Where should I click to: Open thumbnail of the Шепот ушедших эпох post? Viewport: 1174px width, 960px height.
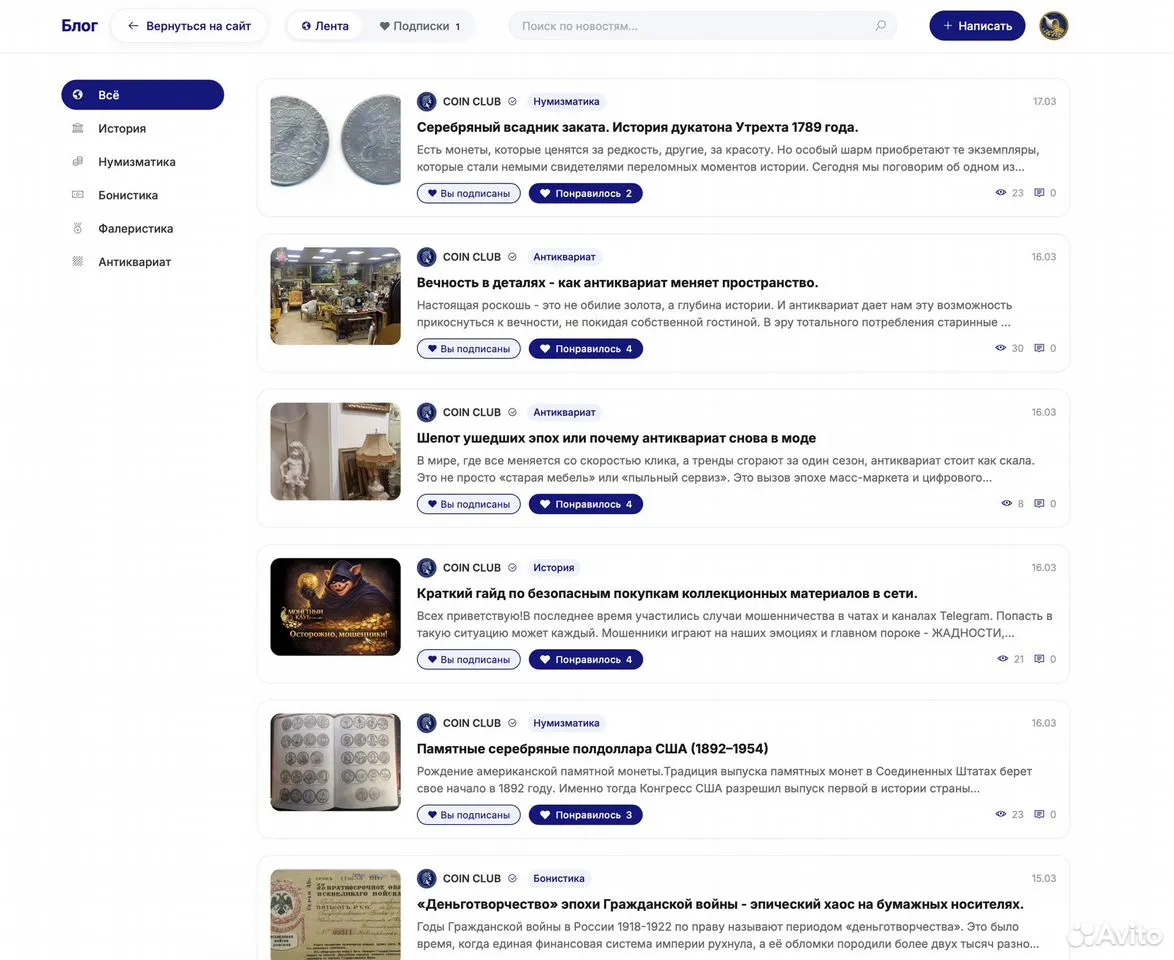335,452
